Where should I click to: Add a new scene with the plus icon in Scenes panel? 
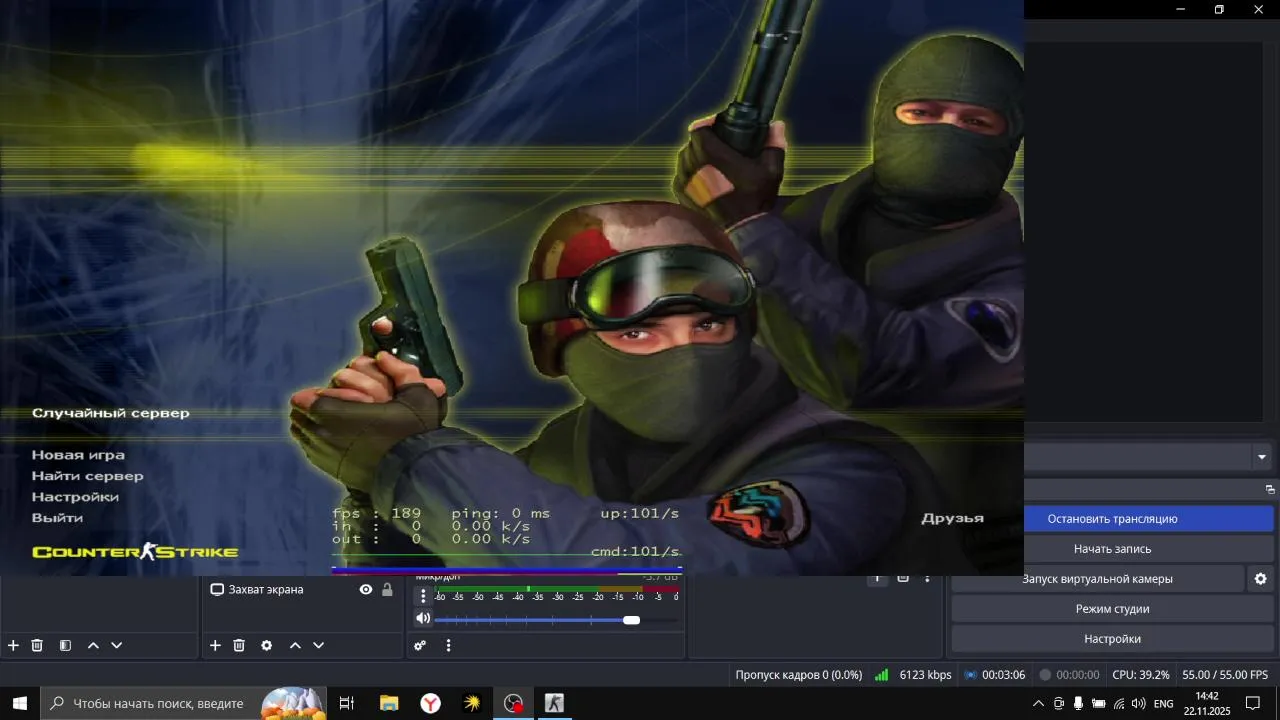tap(13, 646)
